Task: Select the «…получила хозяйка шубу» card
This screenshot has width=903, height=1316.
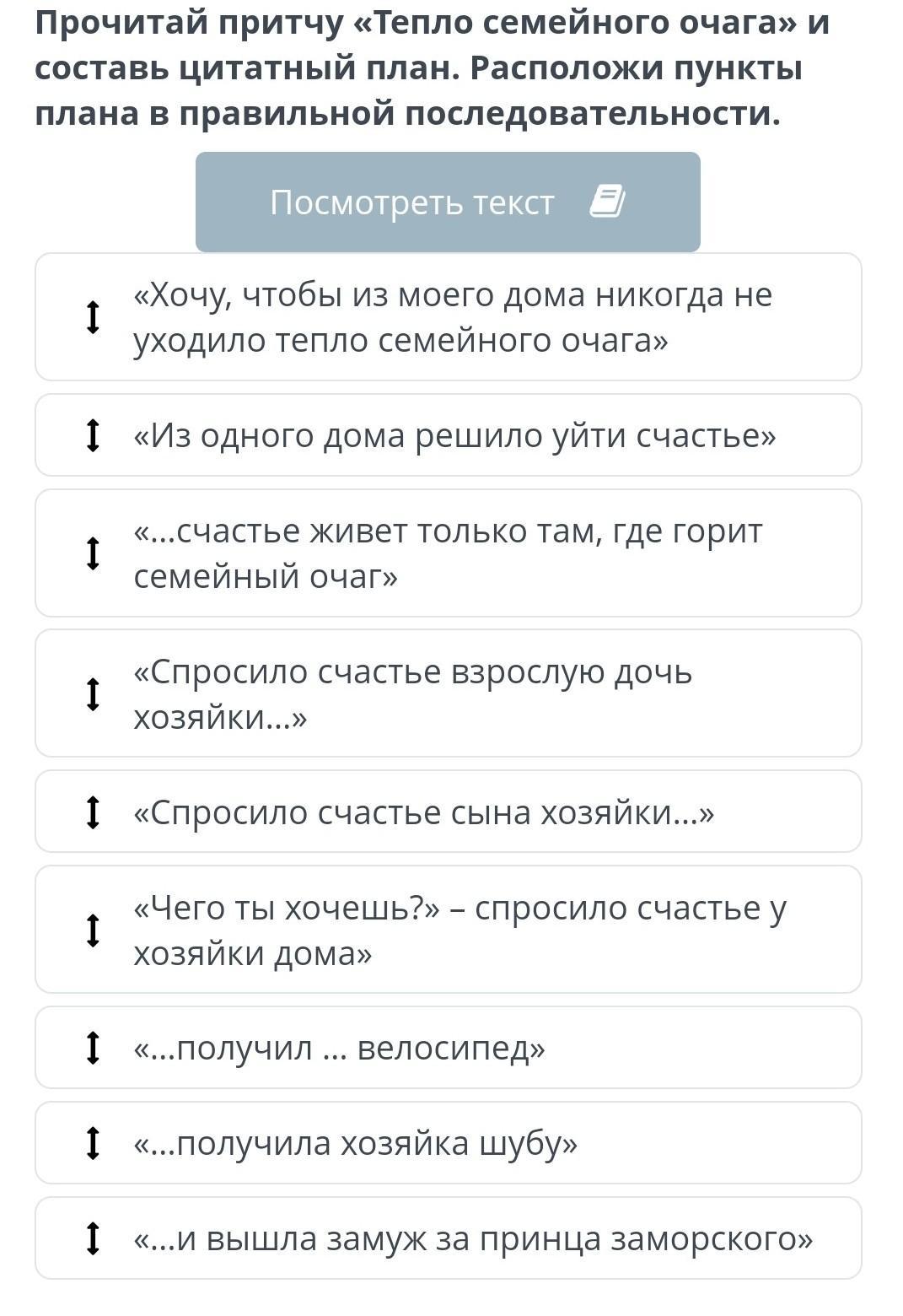Action: coord(448,1143)
